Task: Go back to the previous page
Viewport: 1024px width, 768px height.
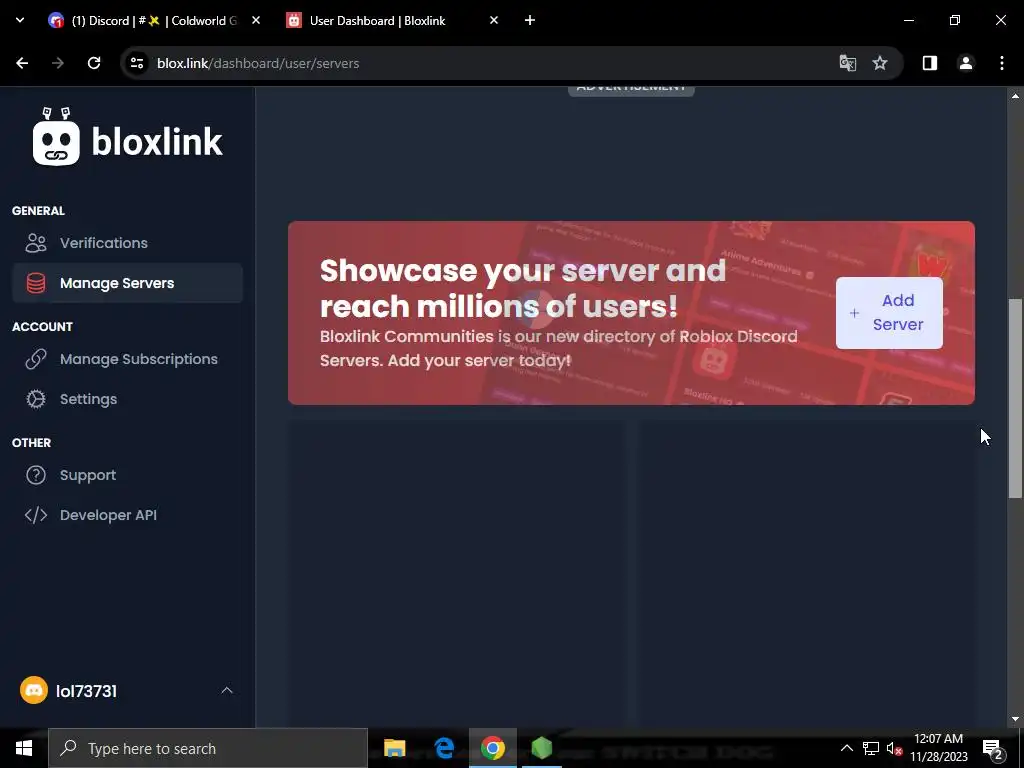Action: point(22,63)
